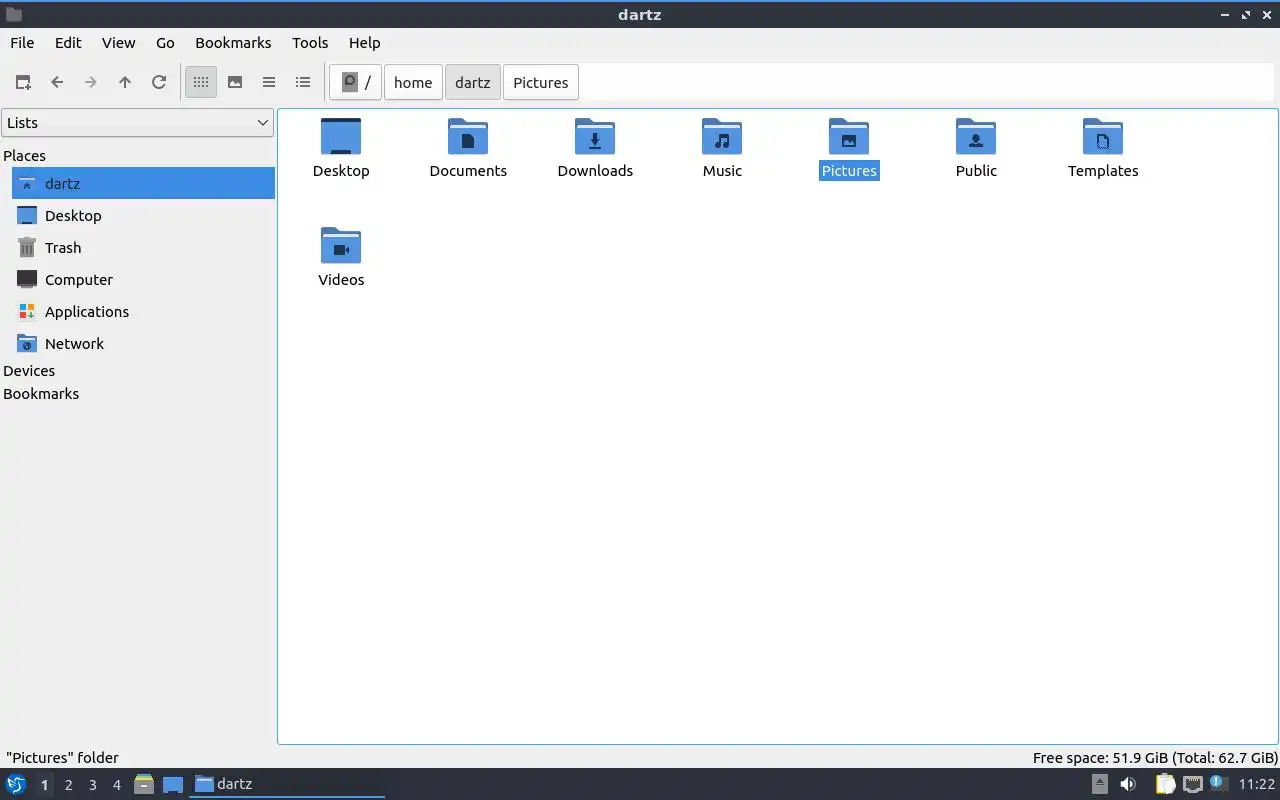Click the "dartz" window button in the taskbar
The image size is (1280, 800).
(287, 784)
